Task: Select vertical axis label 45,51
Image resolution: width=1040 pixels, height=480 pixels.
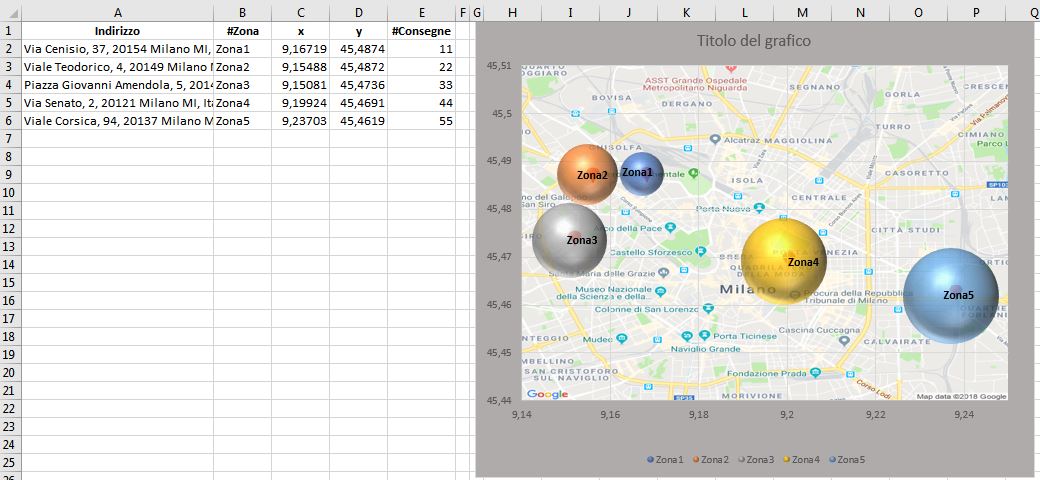Action: (x=499, y=66)
